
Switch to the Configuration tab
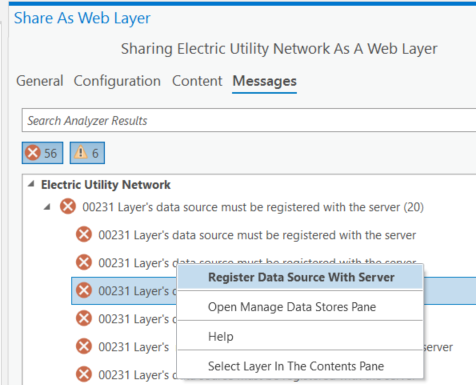pyautogui.click(x=117, y=81)
